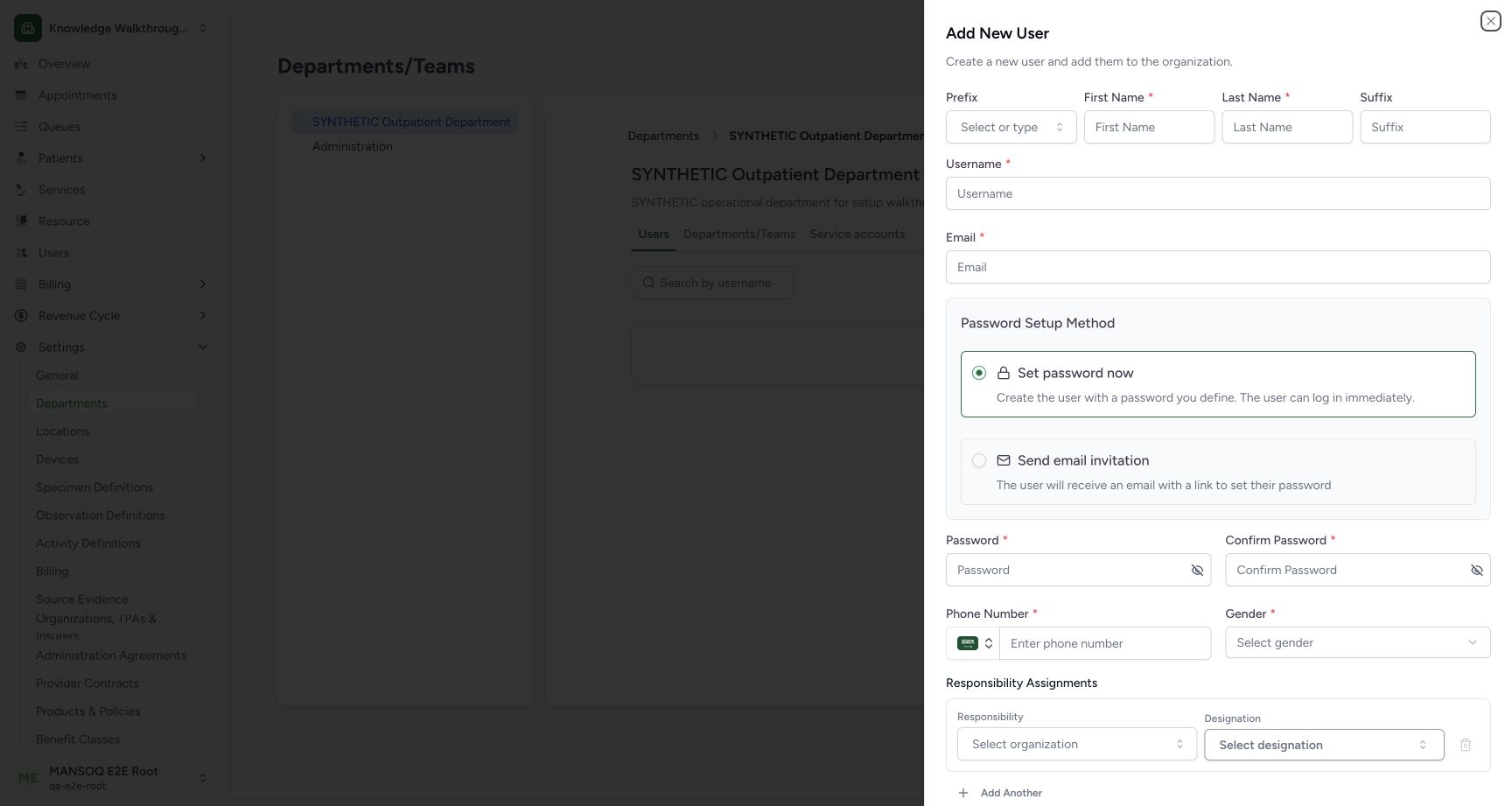1512x806 pixels.
Task: Open the Select designation dropdown
Action: point(1324,745)
